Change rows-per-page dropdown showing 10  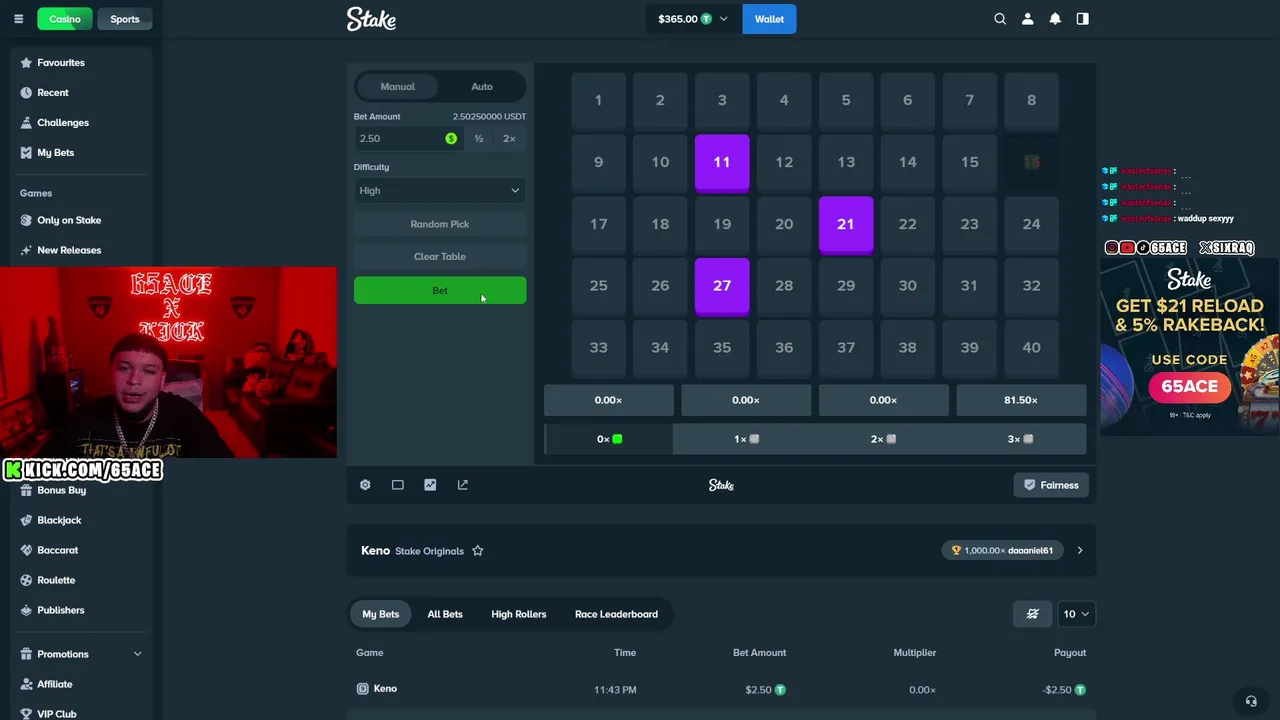click(1076, 614)
